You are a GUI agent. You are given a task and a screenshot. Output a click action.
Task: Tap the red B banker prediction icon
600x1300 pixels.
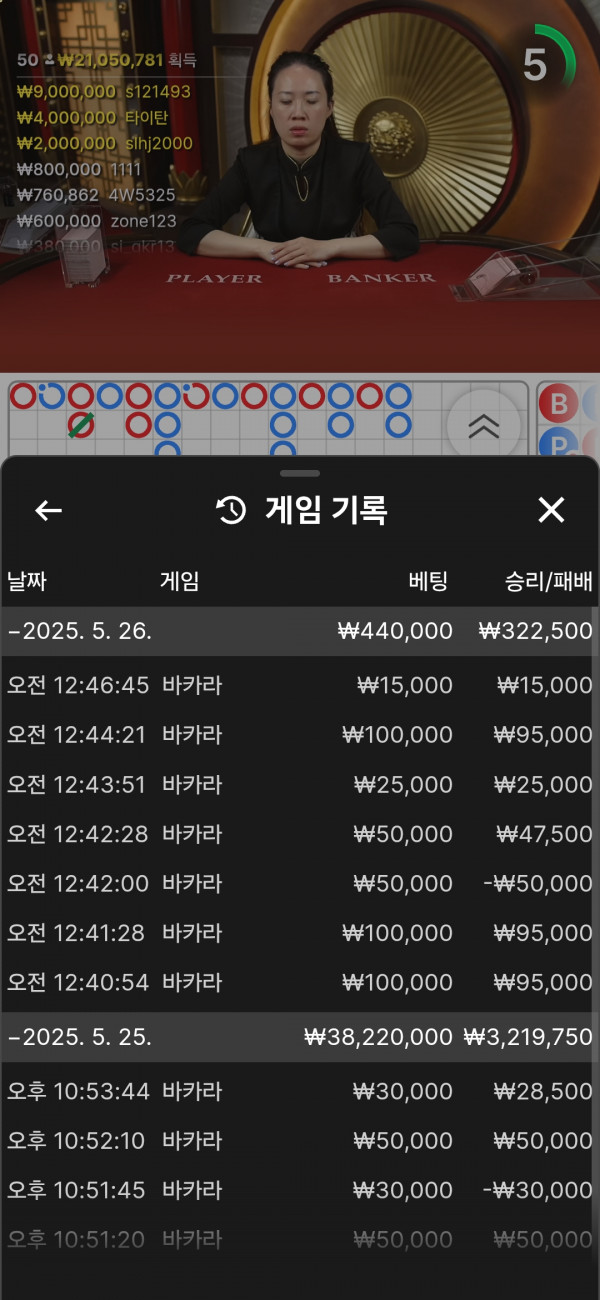[558, 404]
